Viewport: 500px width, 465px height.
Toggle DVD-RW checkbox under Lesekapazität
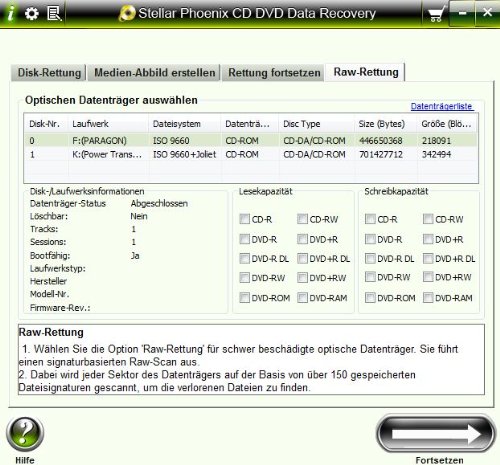[244, 277]
